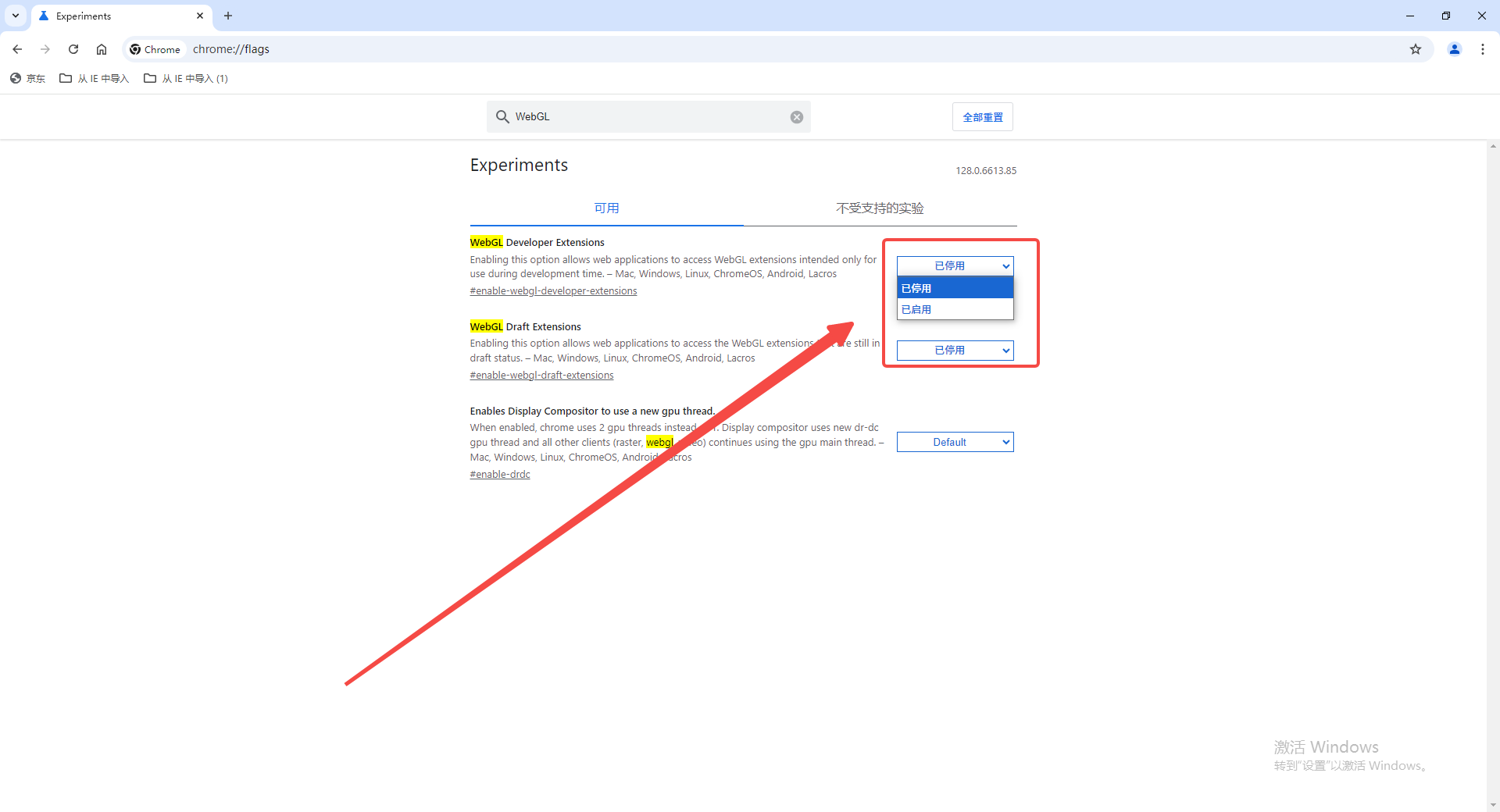1500x812 pixels.
Task: Open the tab search dropdown arrow
Action: (x=16, y=16)
